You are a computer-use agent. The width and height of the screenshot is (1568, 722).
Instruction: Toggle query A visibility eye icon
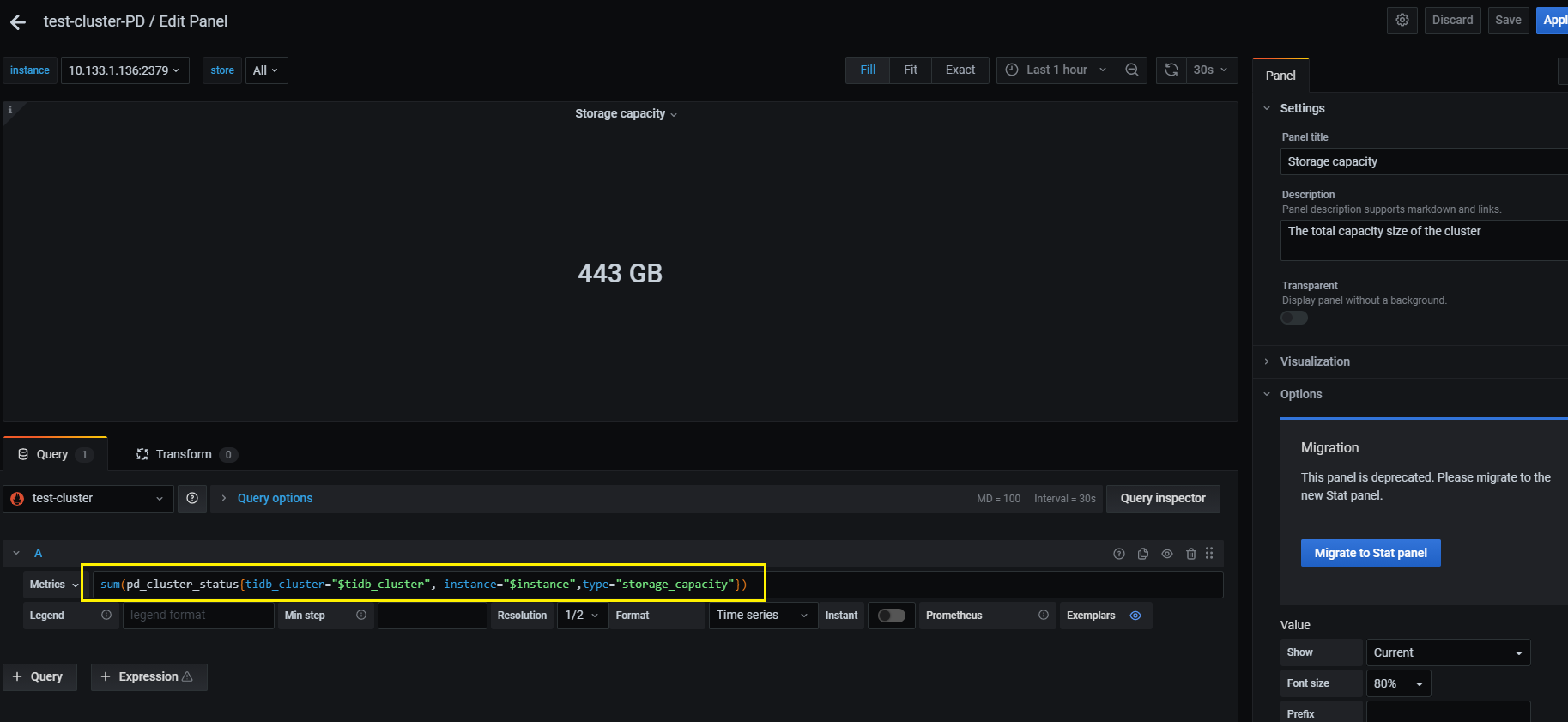(1167, 554)
